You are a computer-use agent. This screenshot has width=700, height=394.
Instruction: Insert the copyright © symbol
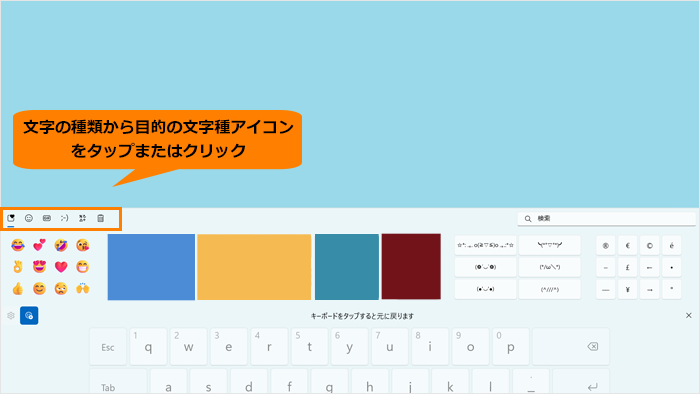650,245
